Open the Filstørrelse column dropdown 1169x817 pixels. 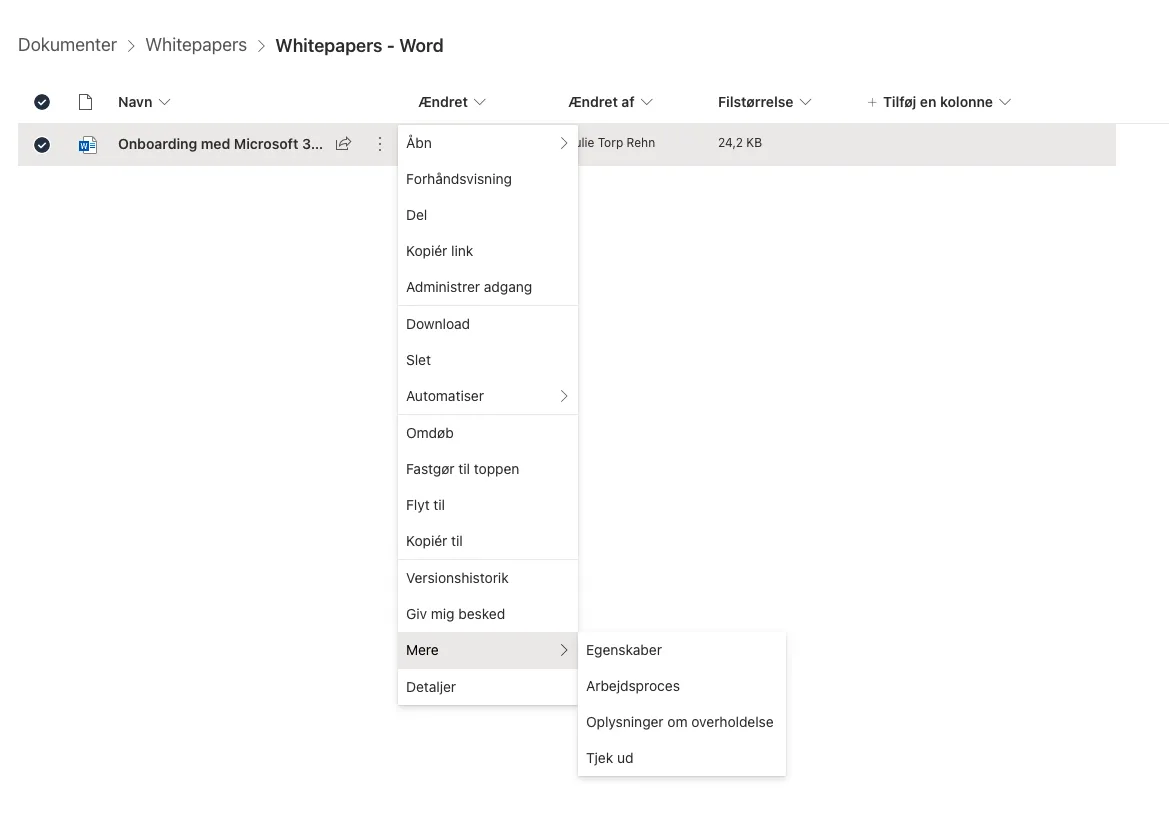764,102
